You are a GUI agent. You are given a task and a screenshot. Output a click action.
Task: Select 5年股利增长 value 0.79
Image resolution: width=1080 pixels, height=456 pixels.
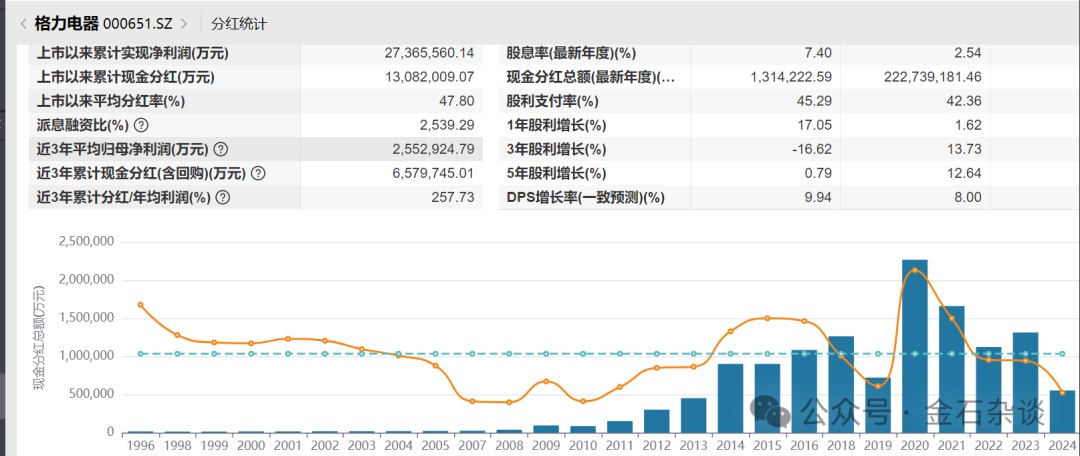818,173
